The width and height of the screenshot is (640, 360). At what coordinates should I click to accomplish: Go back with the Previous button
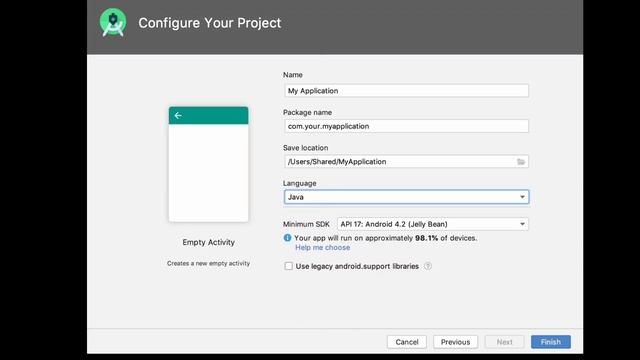pyautogui.click(x=455, y=342)
